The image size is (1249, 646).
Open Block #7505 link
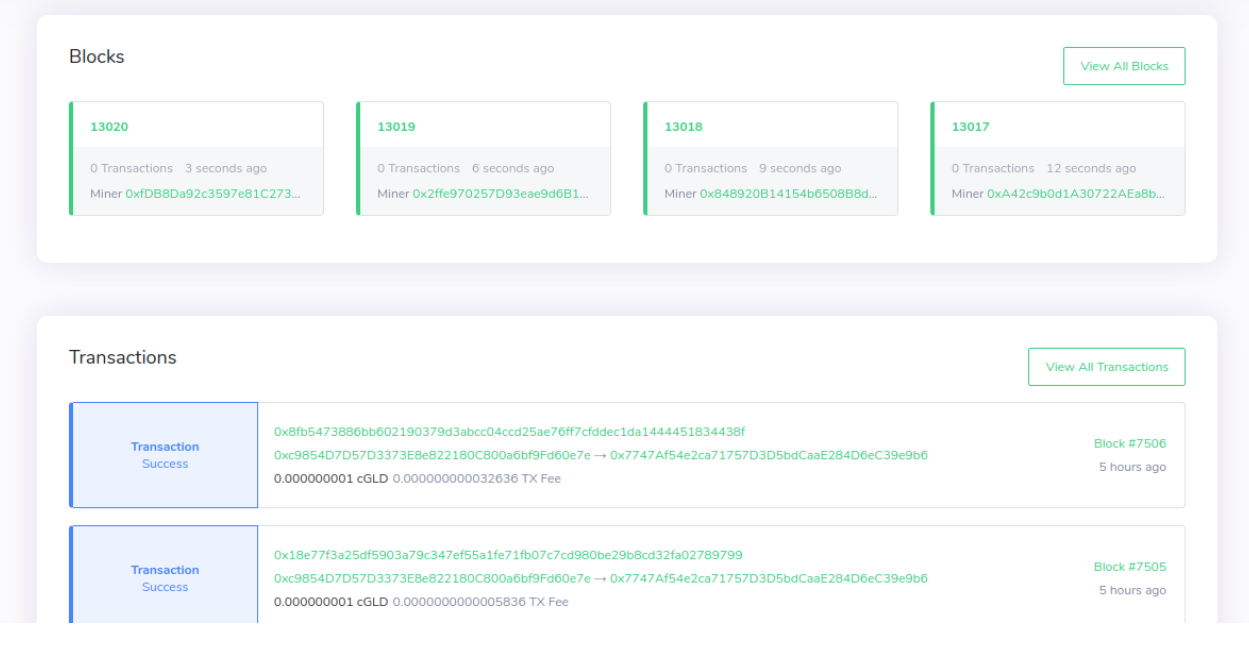(x=1131, y=566)
